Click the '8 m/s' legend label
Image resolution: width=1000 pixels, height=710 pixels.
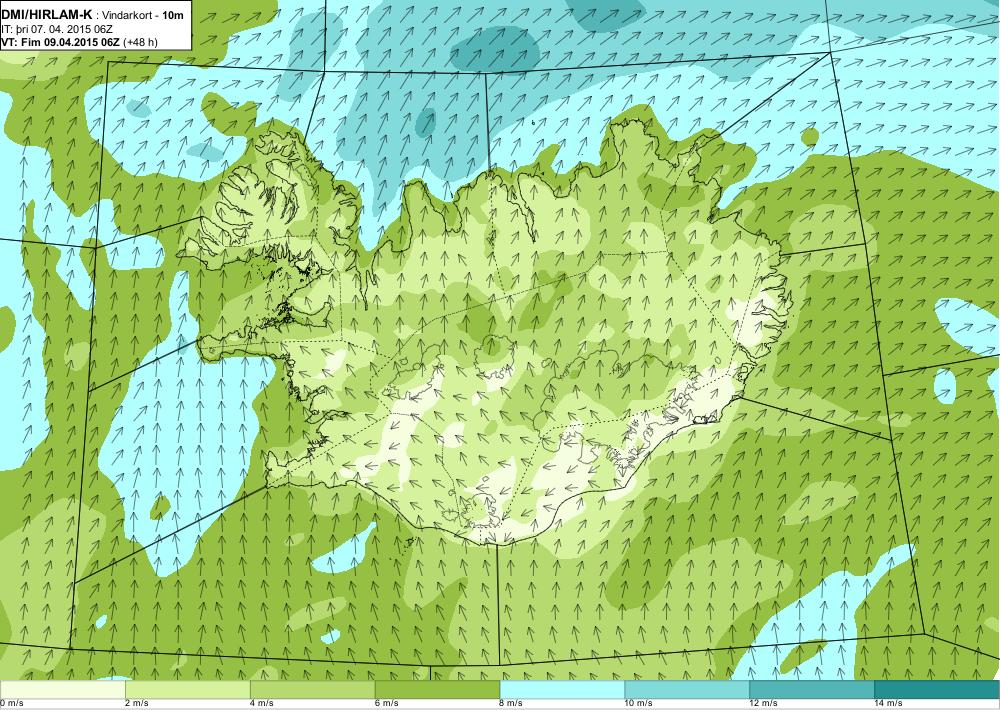[x=512, y=704]
